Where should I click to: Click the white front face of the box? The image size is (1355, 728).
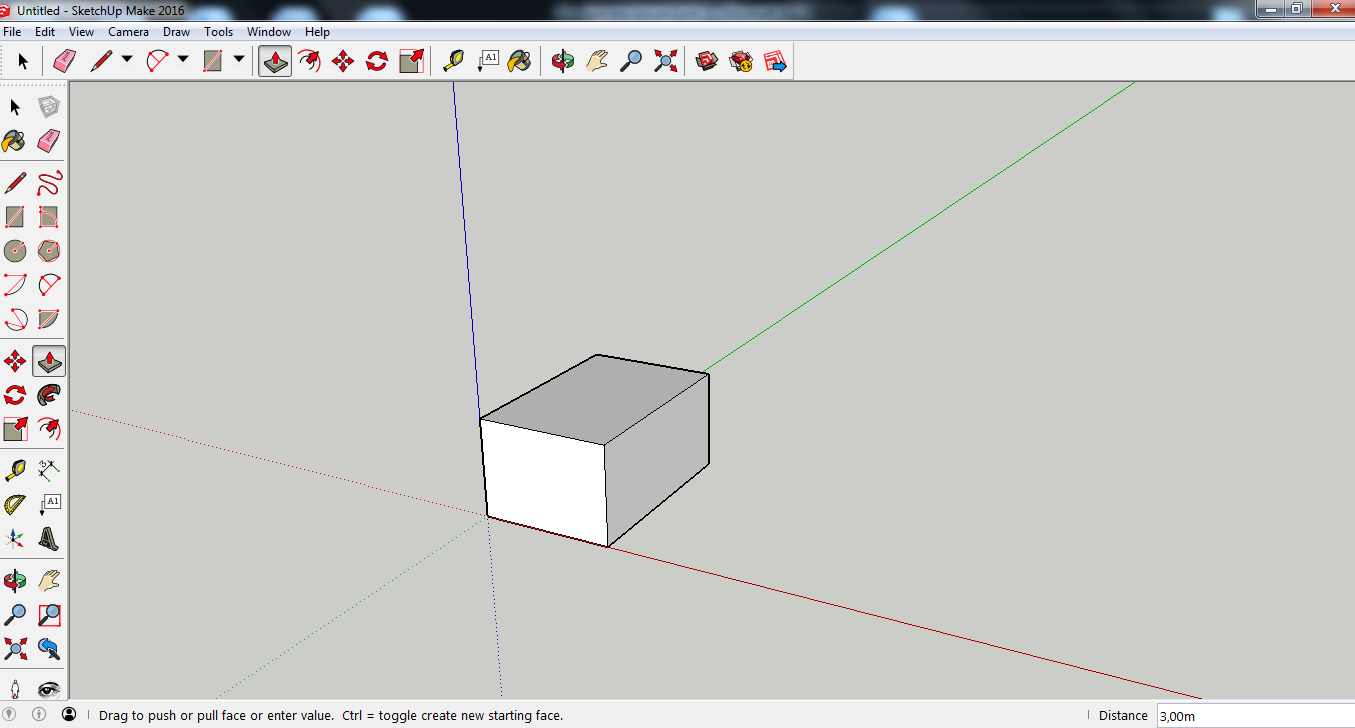click(x=545, y=482)
